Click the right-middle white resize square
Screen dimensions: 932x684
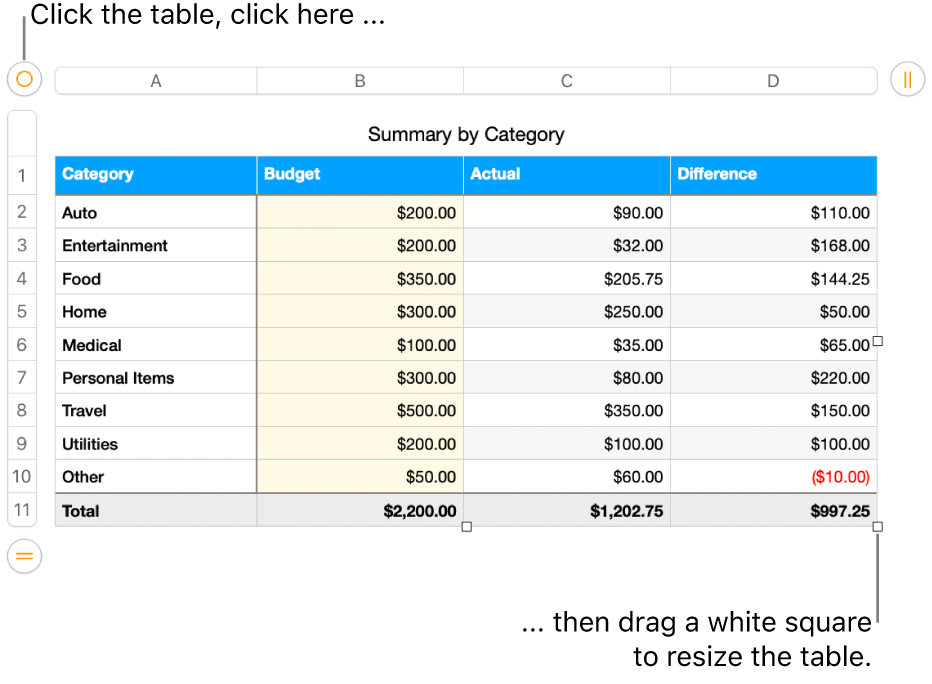[x=878, y=341]
